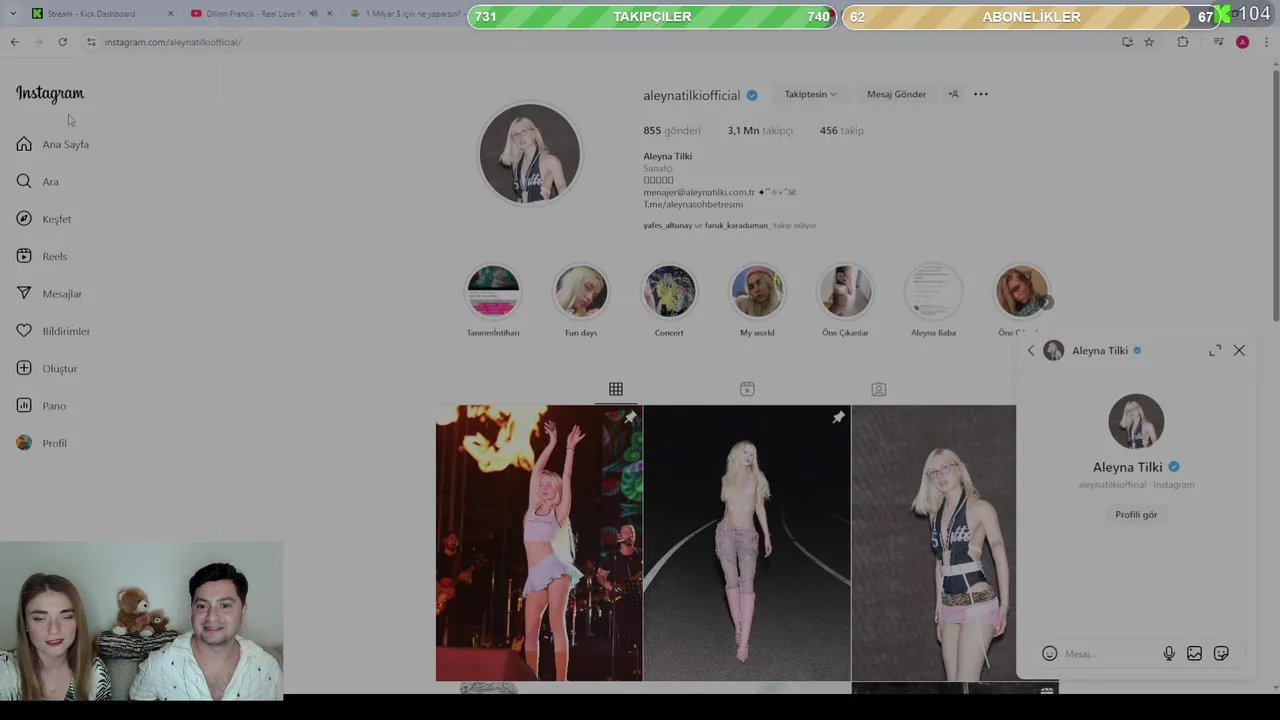Open the pinned night road post
The height and width of the screenshot is (720, 1280).
click(747, 543)
